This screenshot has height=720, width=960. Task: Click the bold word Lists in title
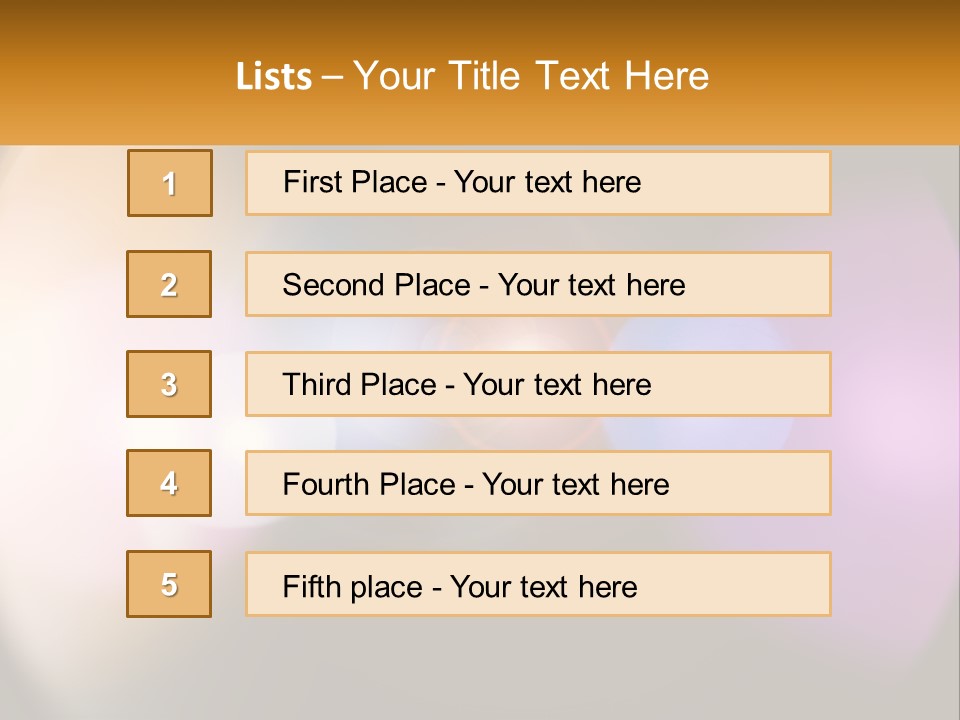[274, 76]
